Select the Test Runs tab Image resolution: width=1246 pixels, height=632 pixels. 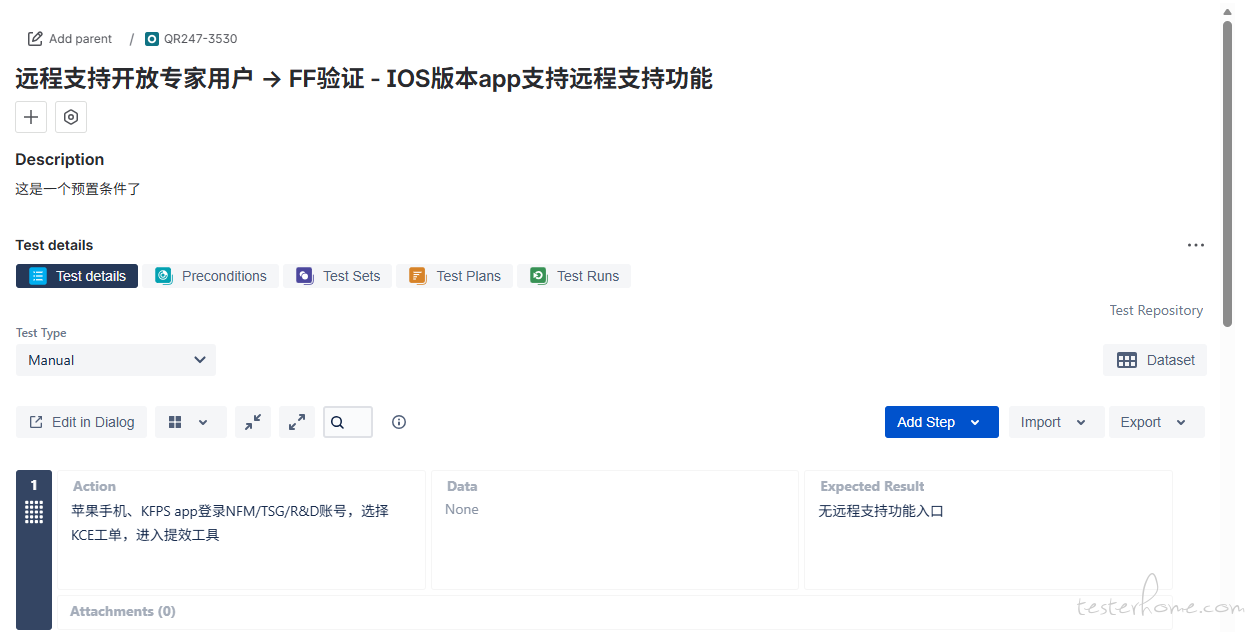[x=574, y=276]
